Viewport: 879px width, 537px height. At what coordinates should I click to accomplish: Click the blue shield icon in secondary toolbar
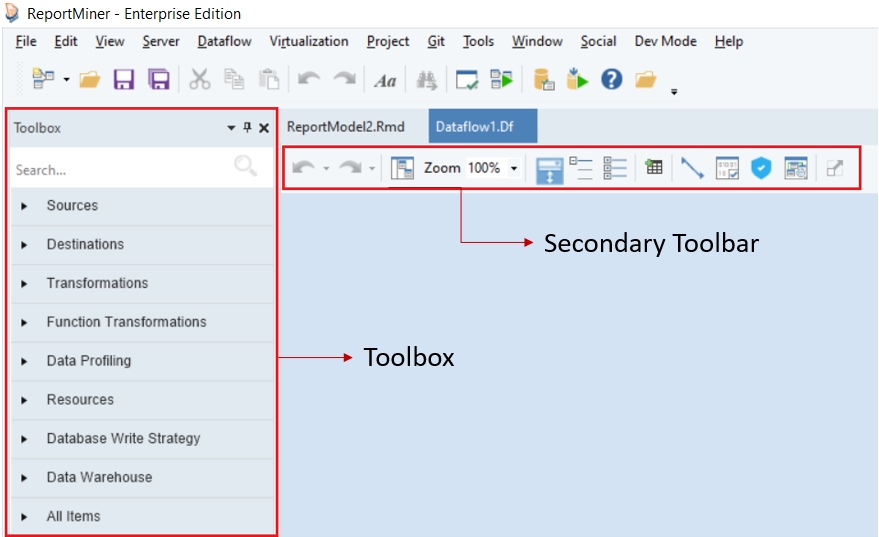761,168
